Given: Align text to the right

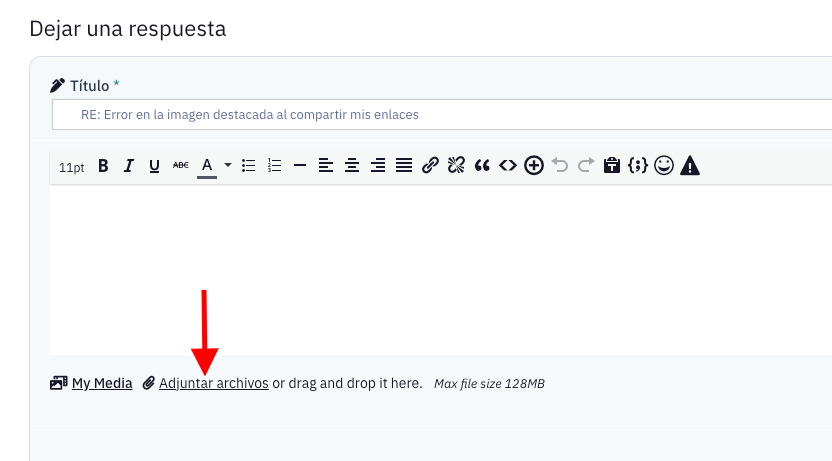Looking at the screenshot, I should [x=378, y=166].
